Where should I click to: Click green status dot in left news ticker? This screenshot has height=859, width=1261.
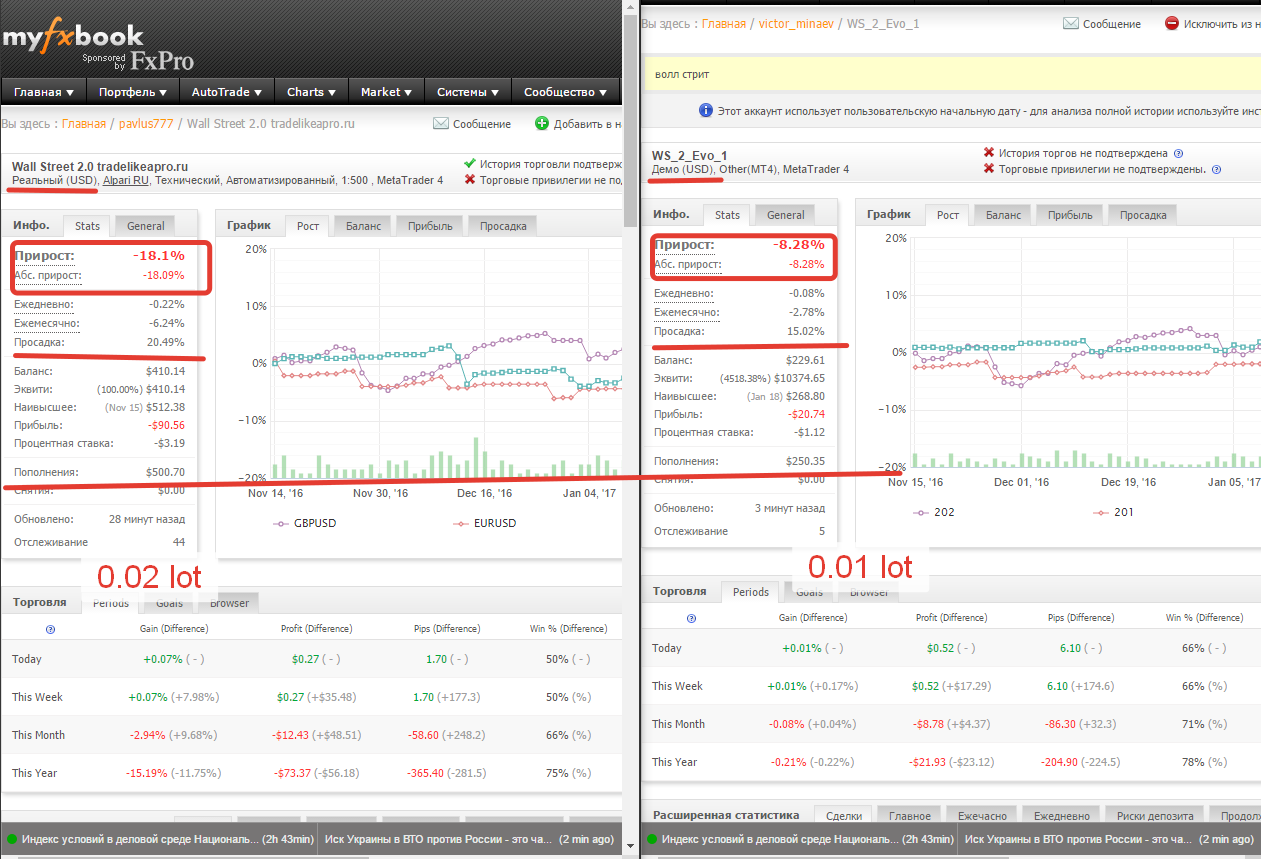click(12, 839)
